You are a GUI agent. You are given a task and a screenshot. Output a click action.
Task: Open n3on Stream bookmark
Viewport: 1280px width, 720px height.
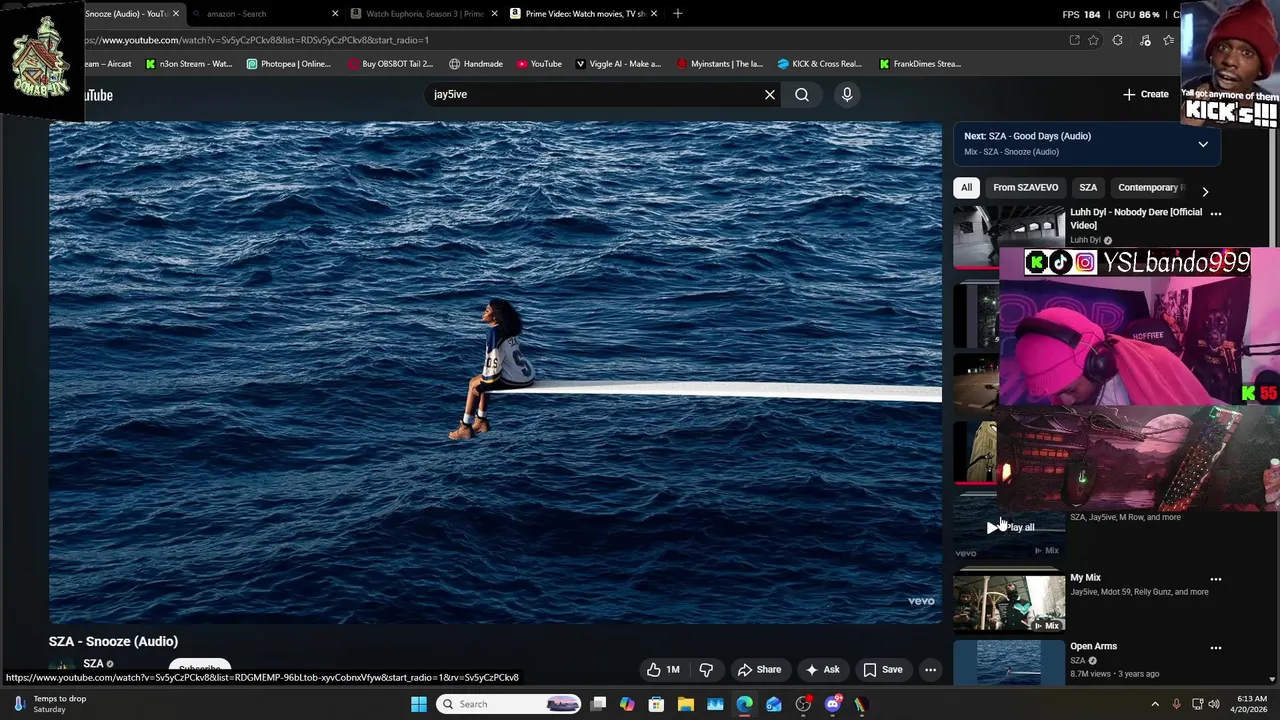[188, 64]
